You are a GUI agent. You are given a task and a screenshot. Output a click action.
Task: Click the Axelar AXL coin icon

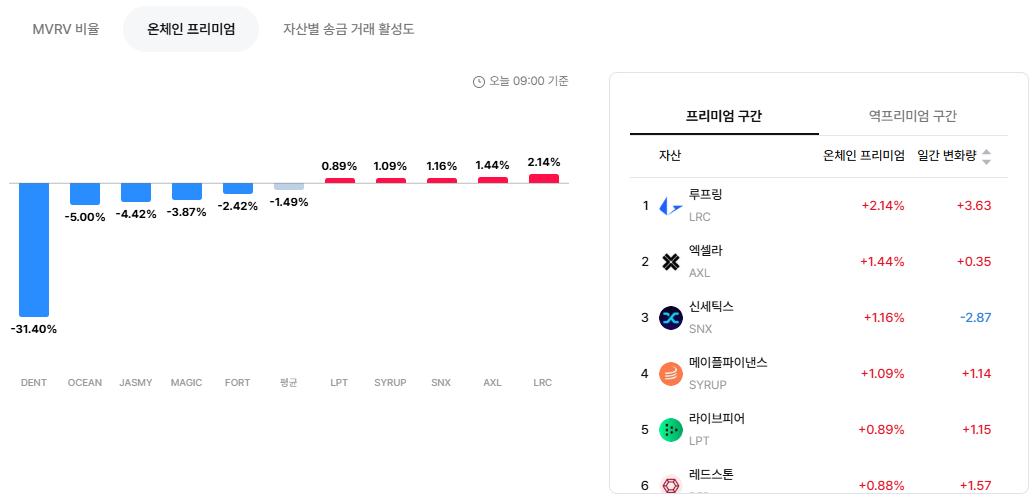point(671,262)
